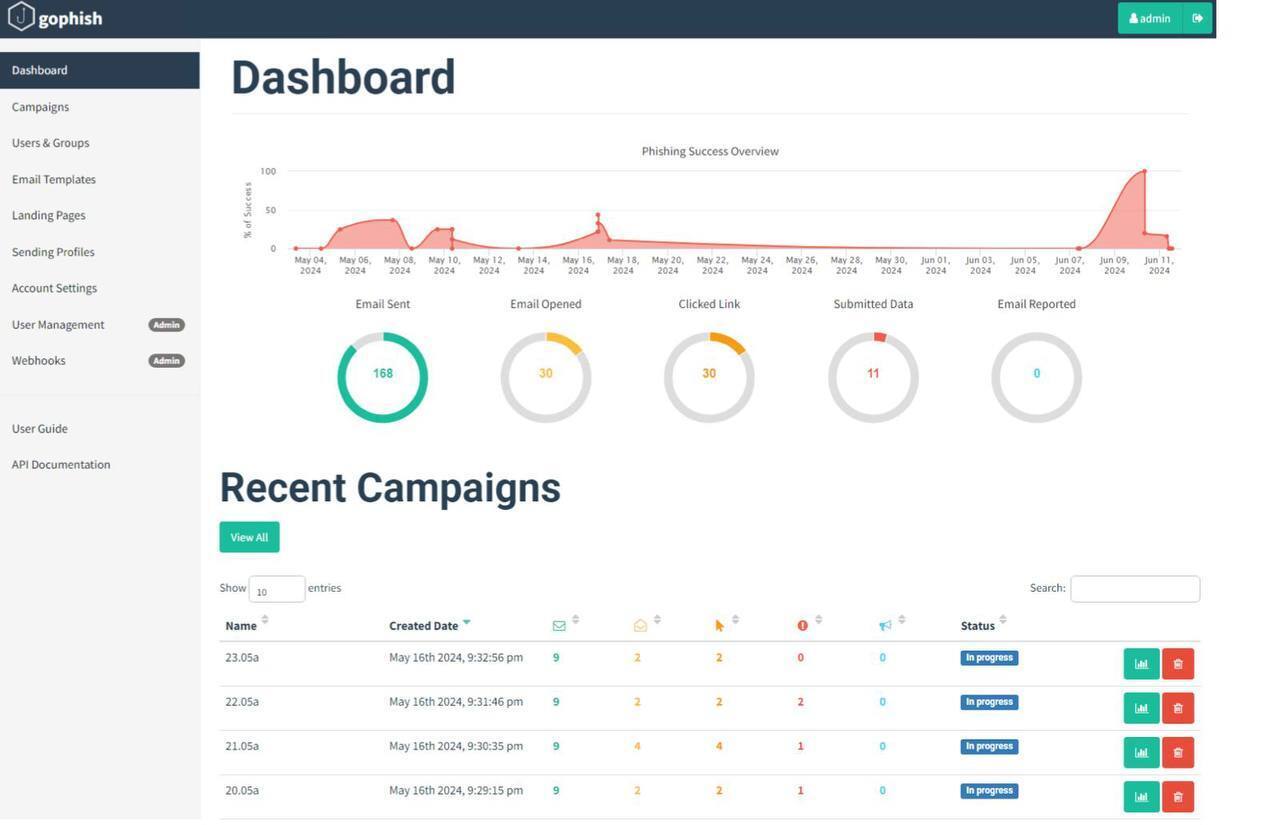Sort campaigns by Name column
1280x825 pixels.
(241, 626)
